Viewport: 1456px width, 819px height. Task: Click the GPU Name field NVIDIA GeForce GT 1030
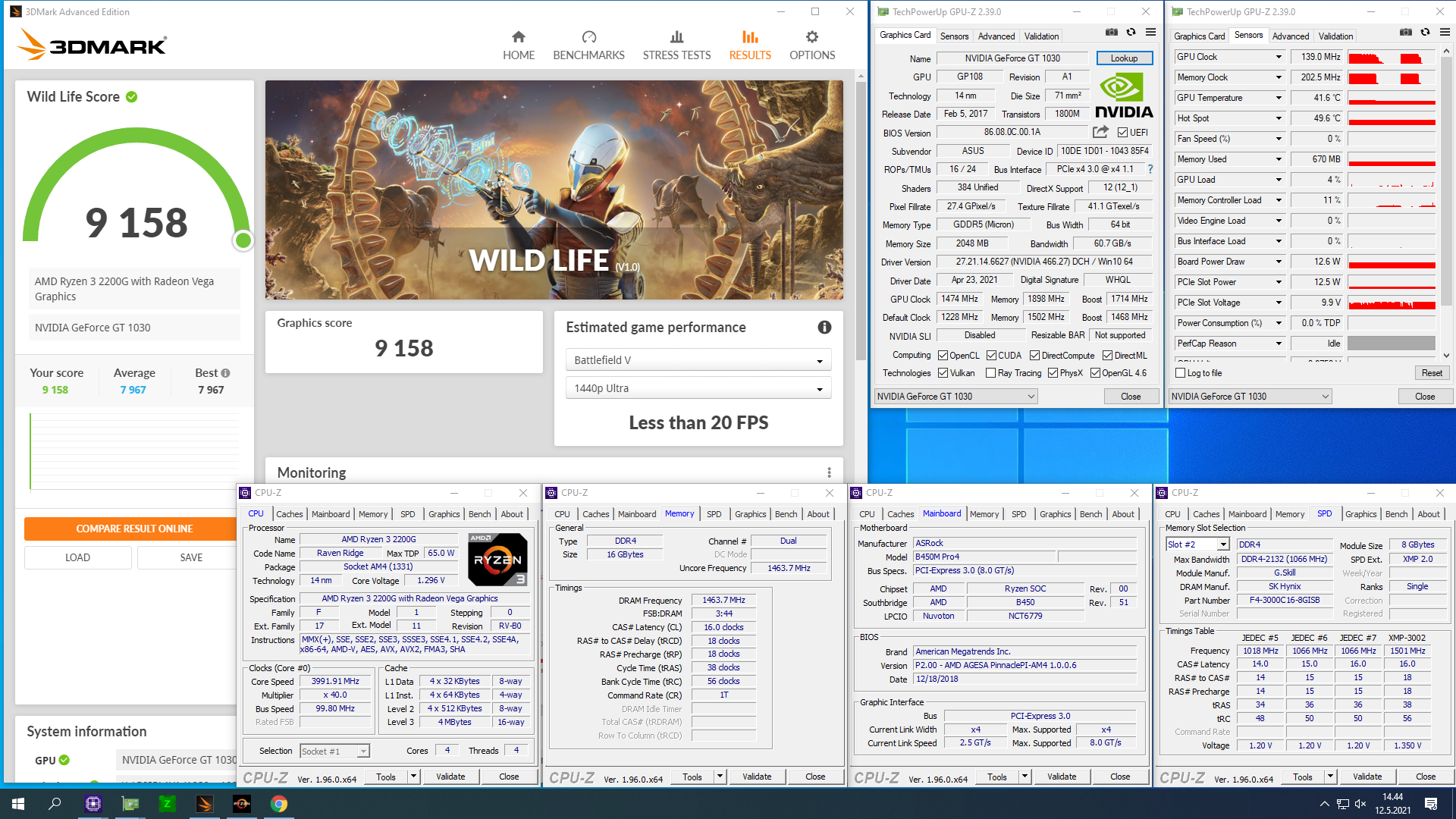coord(1012,58)
